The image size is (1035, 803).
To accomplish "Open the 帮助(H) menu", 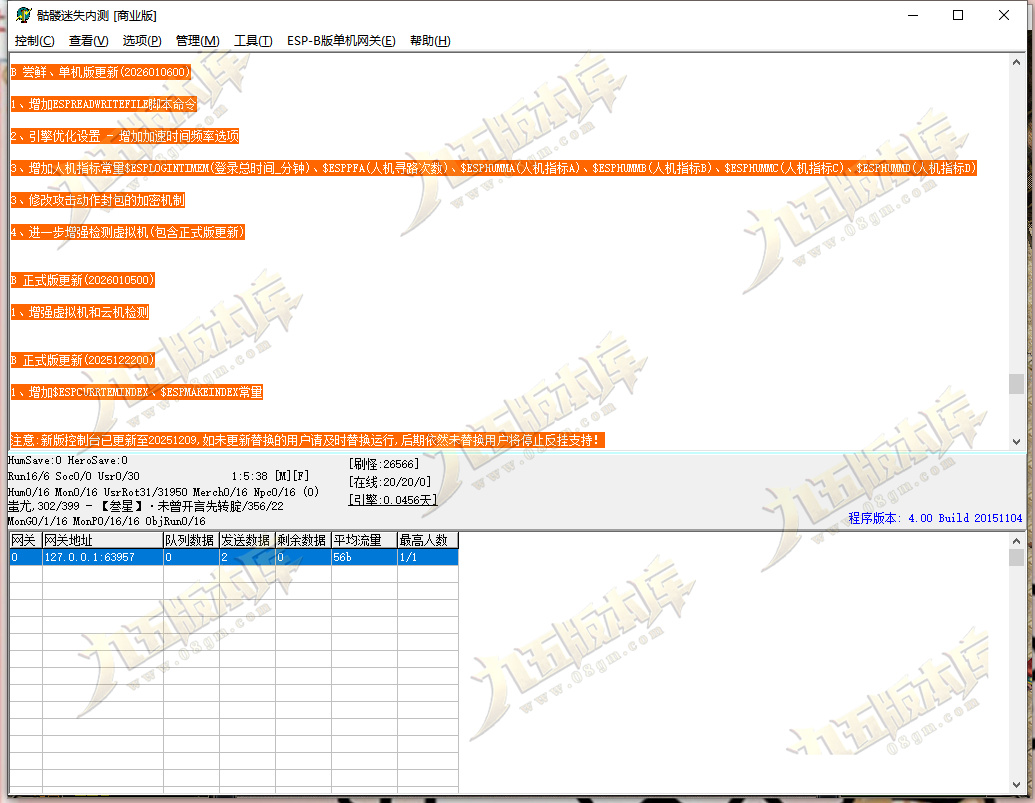I will 430,41.
